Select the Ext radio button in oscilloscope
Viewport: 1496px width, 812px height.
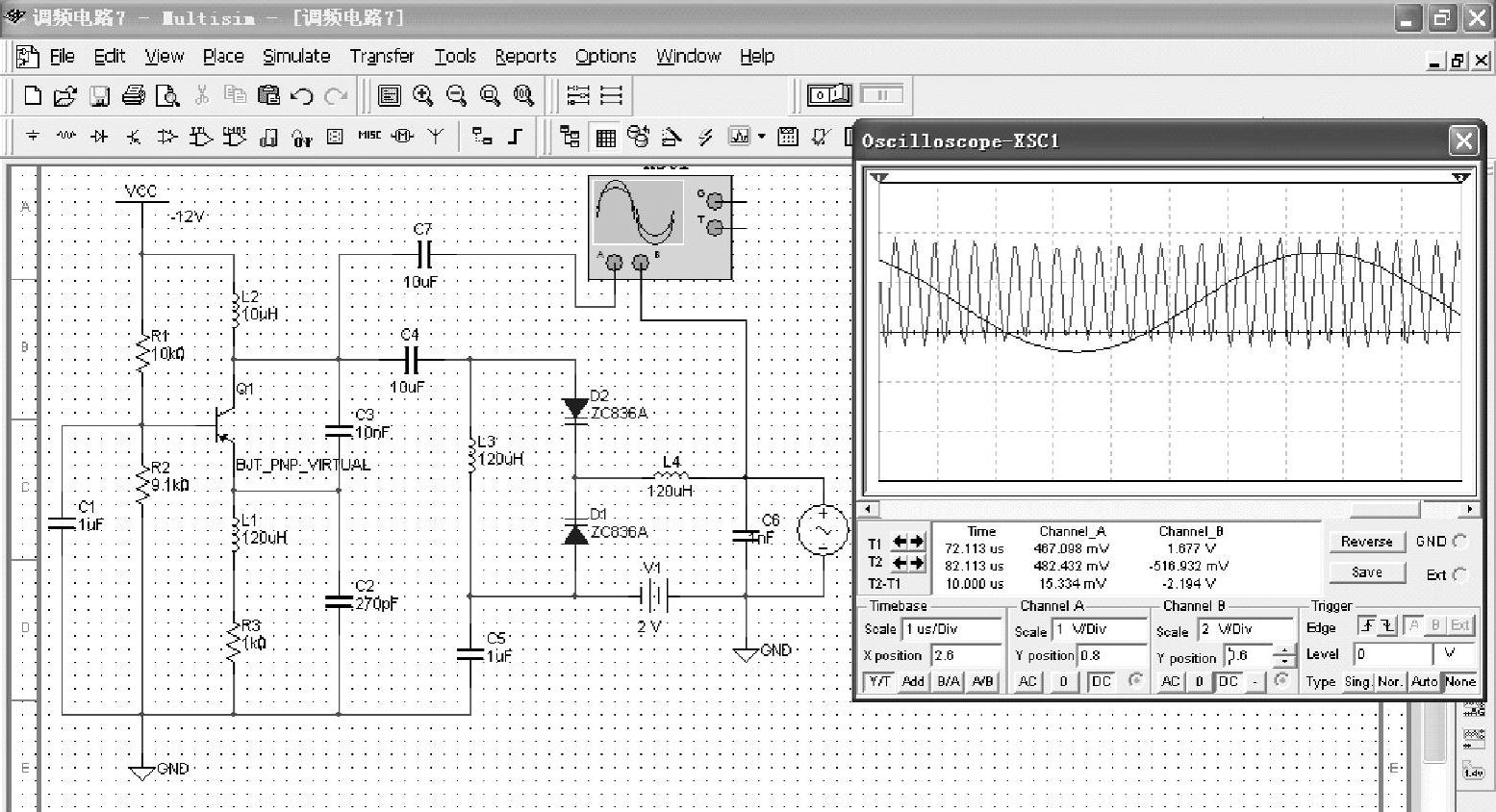[1459, 574]
